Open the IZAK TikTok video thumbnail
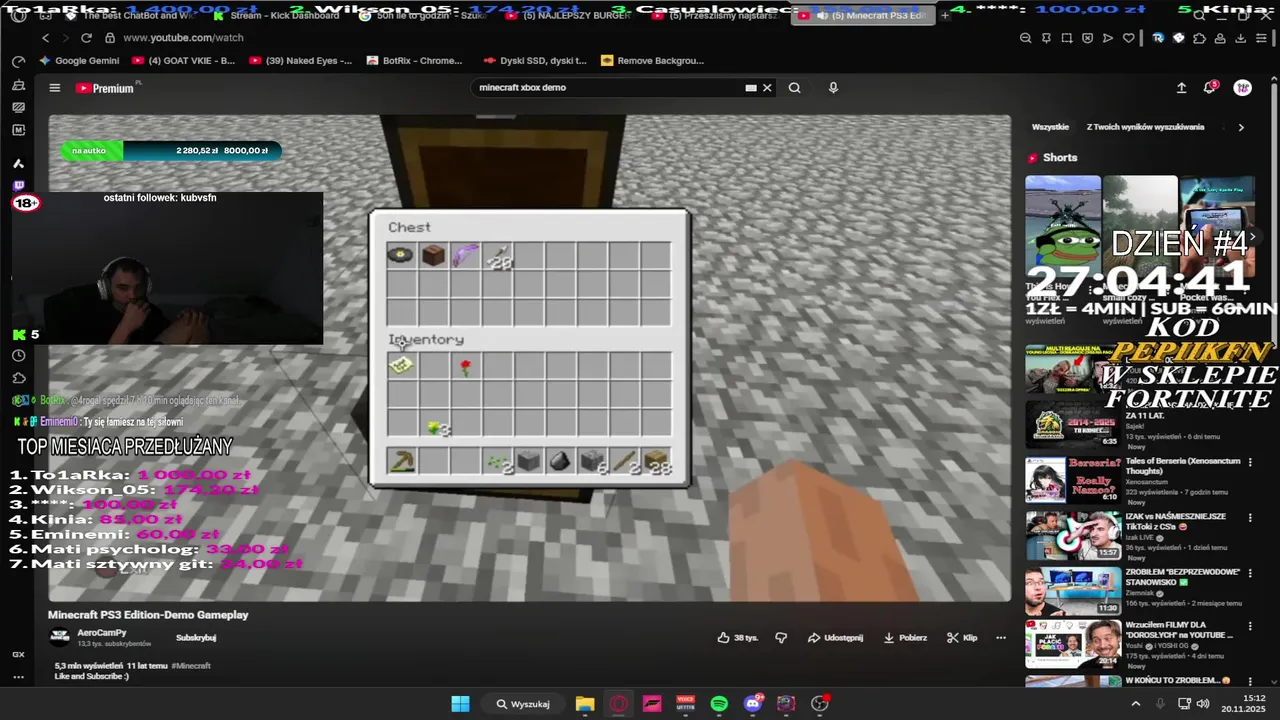The image size is (1280, 720). coord(1072,535)
